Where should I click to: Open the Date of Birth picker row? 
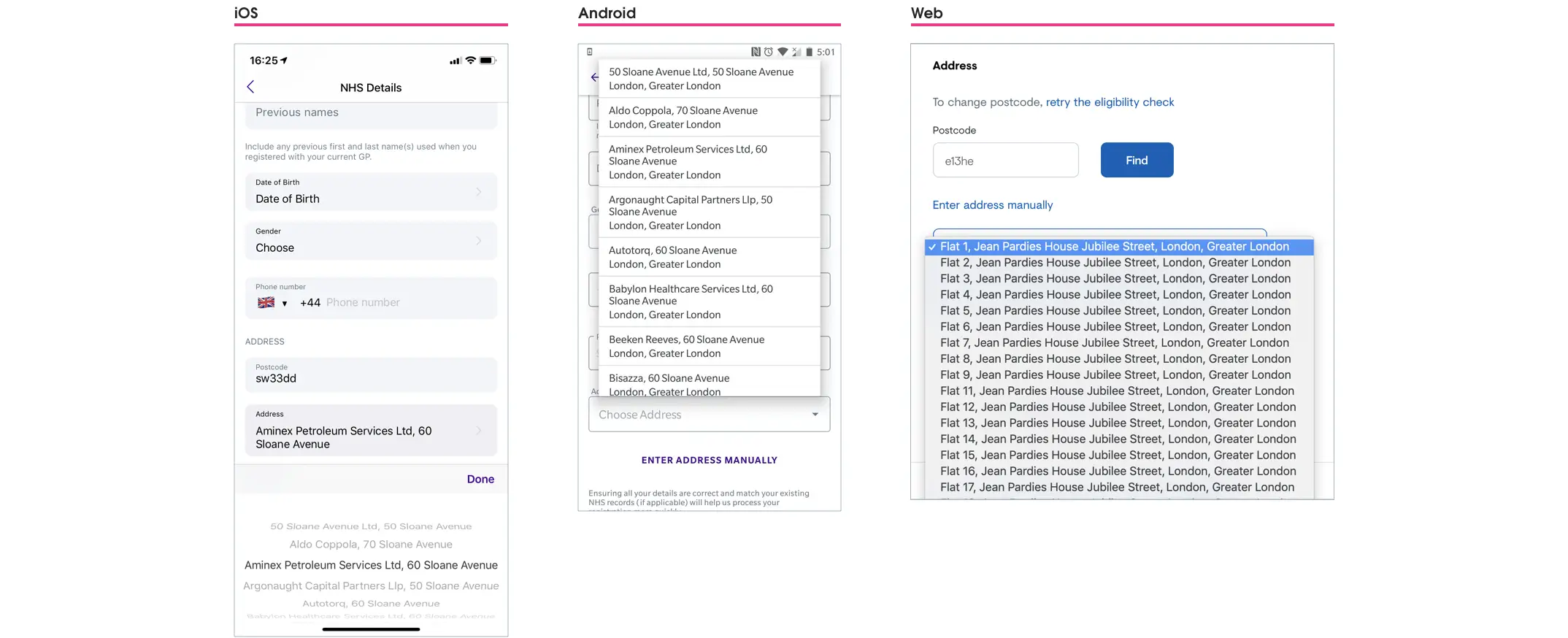370,192
